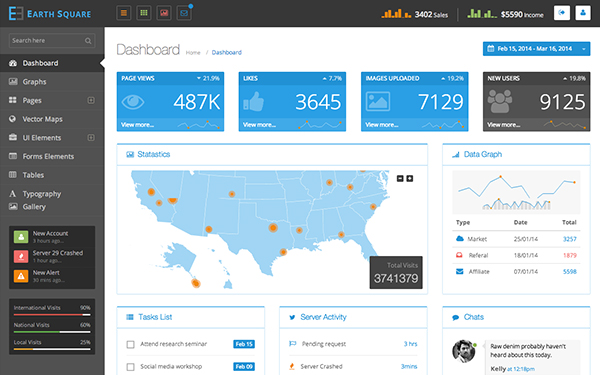Click the Total Visits 3741379 box
600x375 pixels.
396,272
